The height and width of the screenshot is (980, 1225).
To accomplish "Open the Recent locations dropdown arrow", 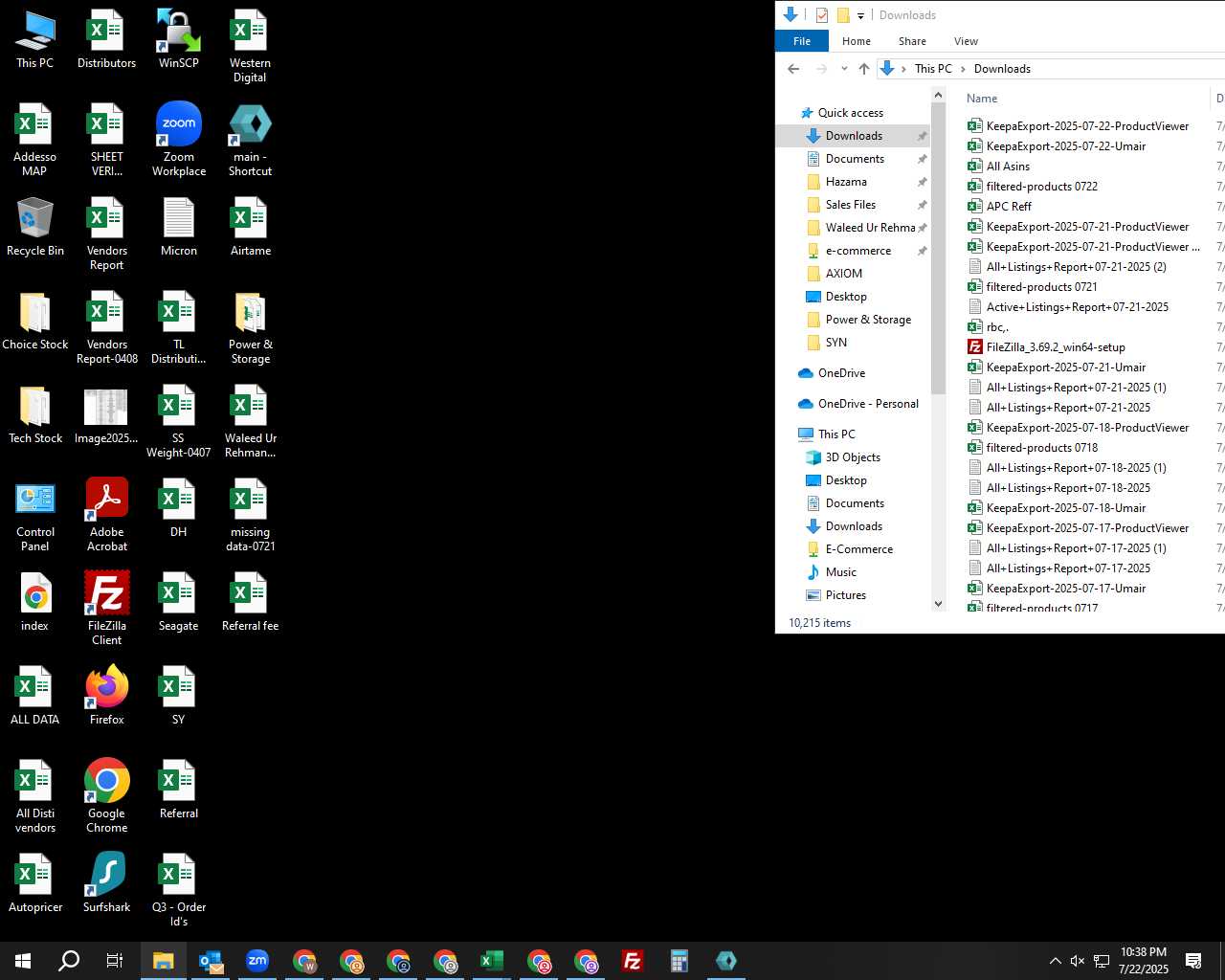I will (844, 69).
